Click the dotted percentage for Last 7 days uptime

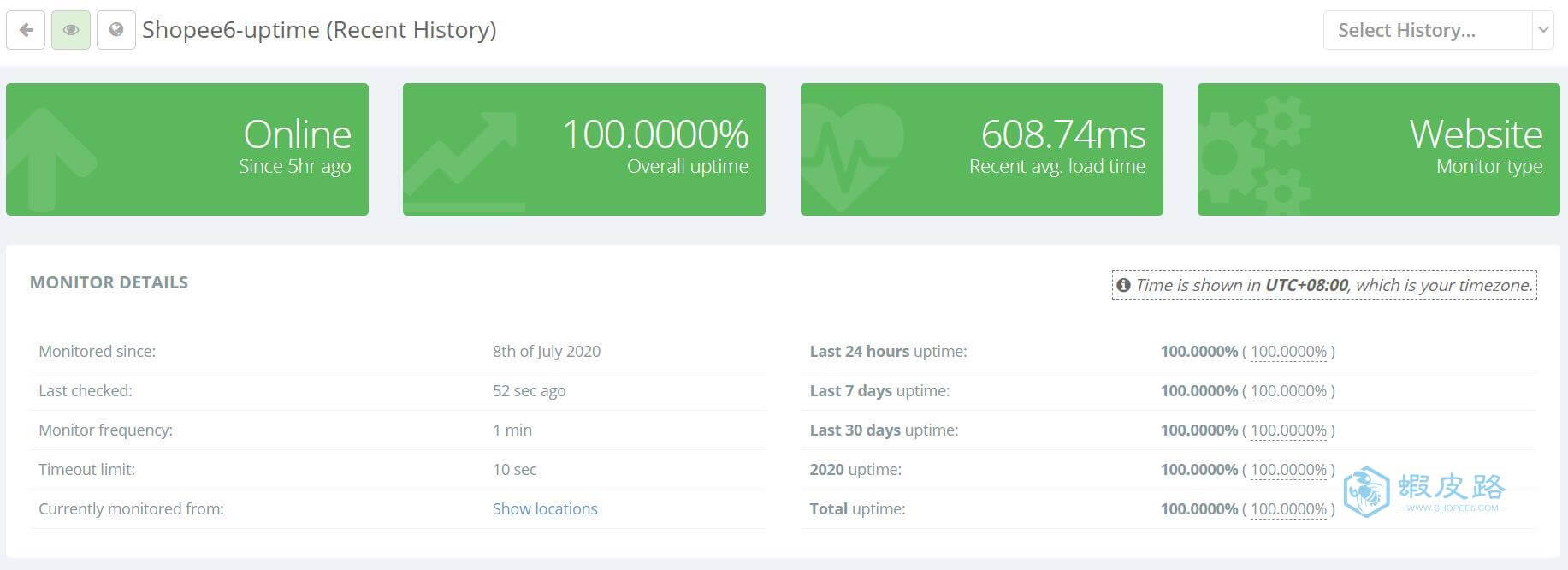1288,391
